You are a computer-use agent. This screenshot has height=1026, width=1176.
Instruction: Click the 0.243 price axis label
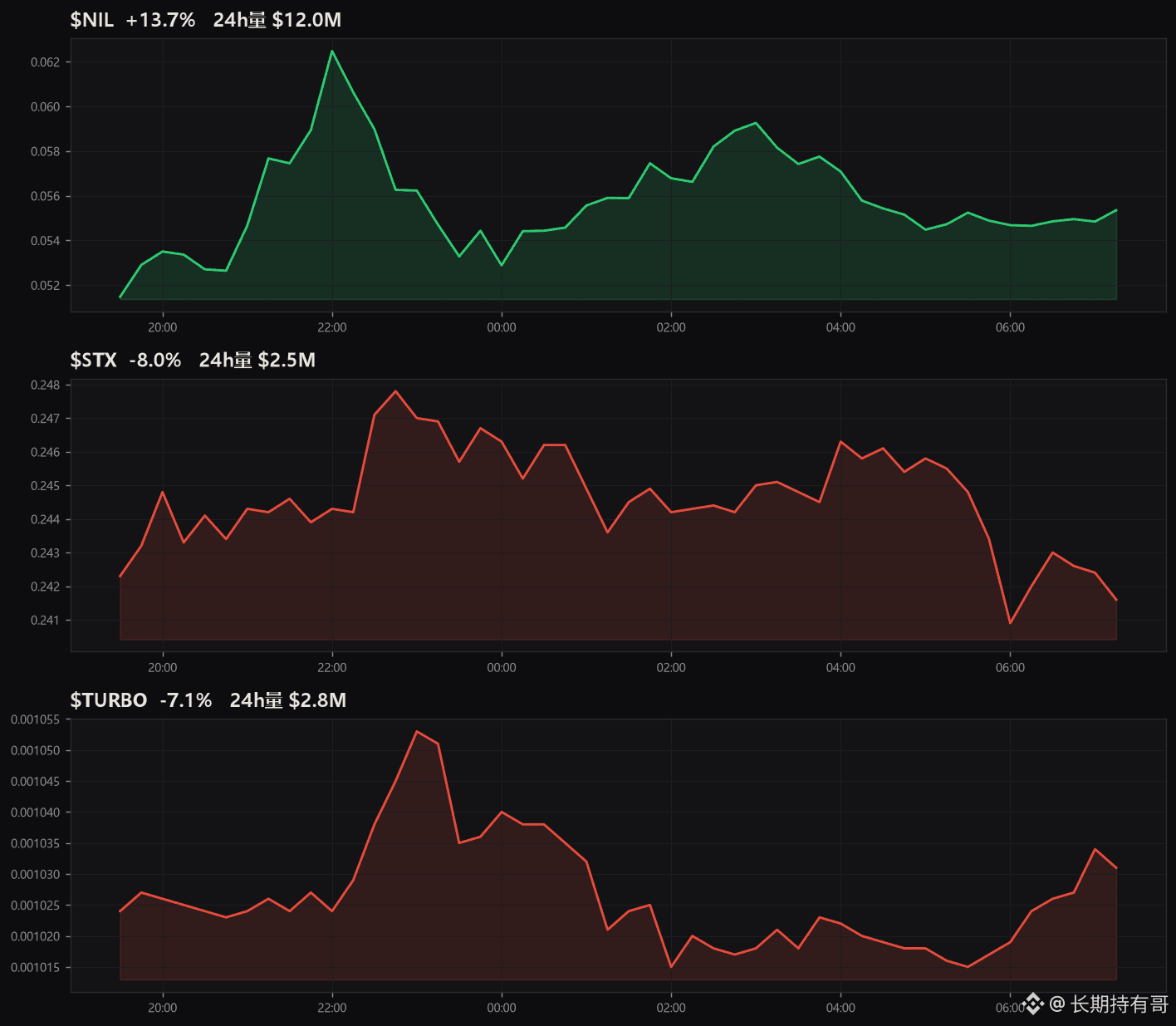point(46,553)
